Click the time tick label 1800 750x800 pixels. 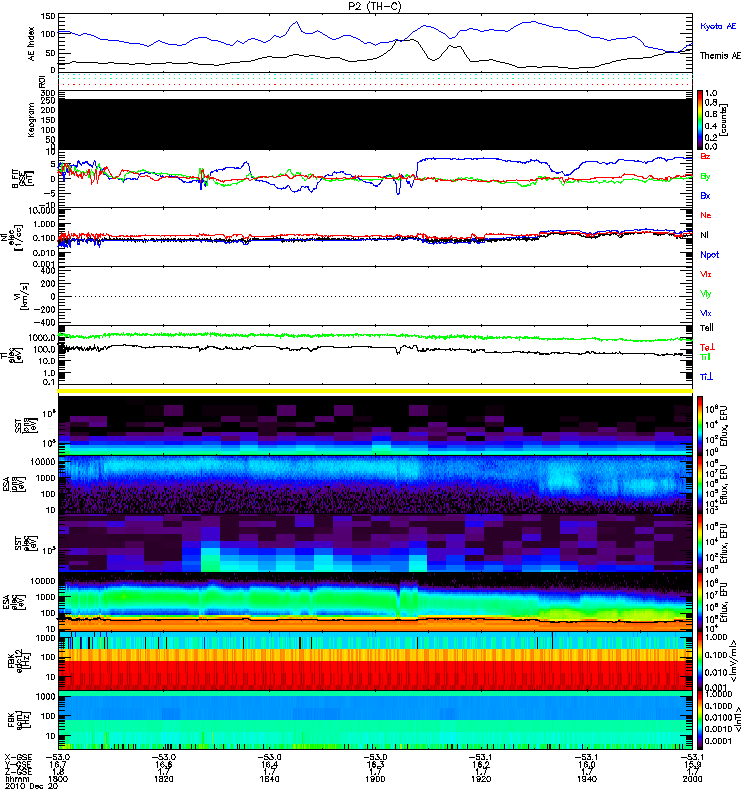[57, 779]
